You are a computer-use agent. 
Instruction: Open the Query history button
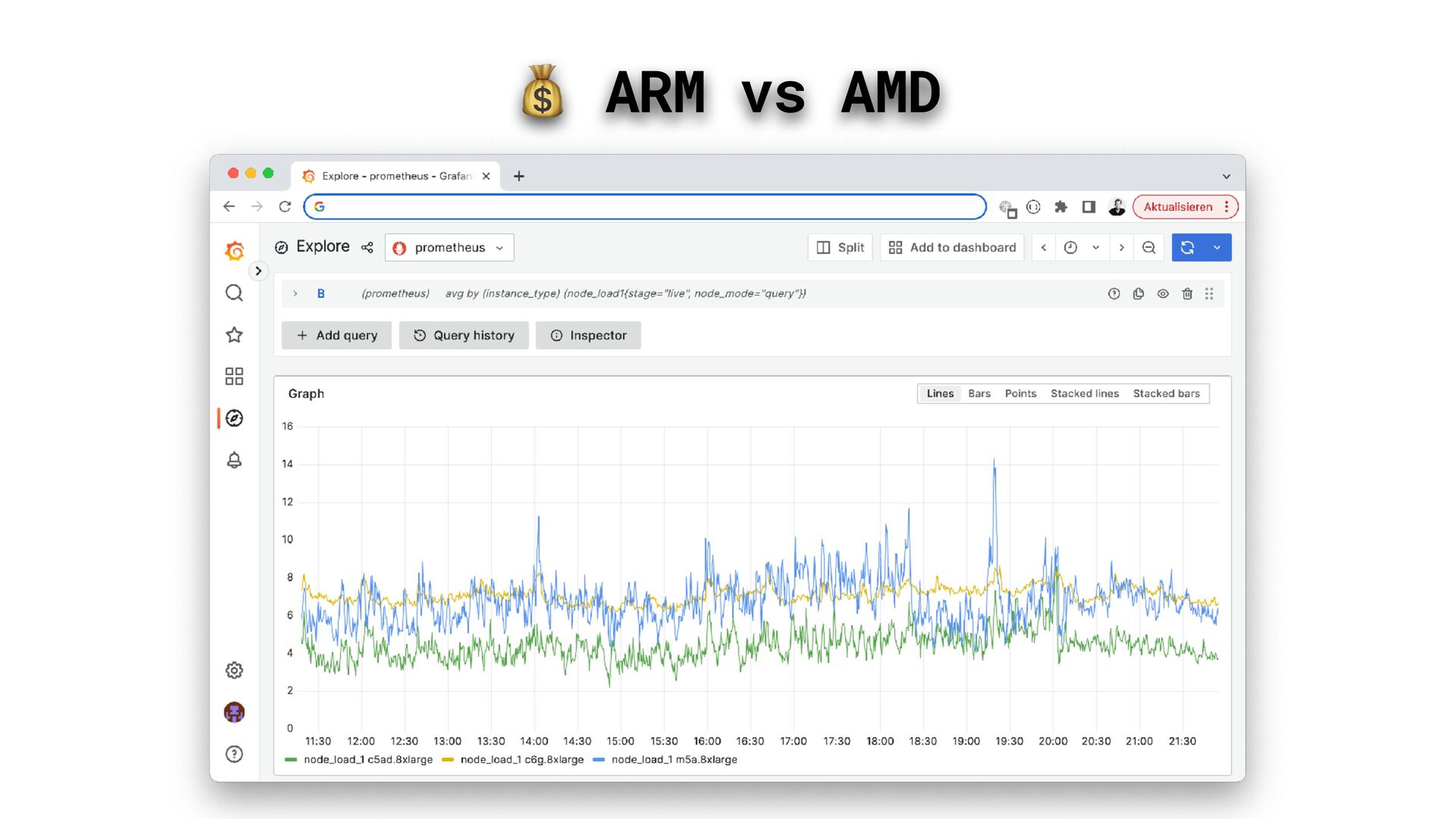pos(464,335)
